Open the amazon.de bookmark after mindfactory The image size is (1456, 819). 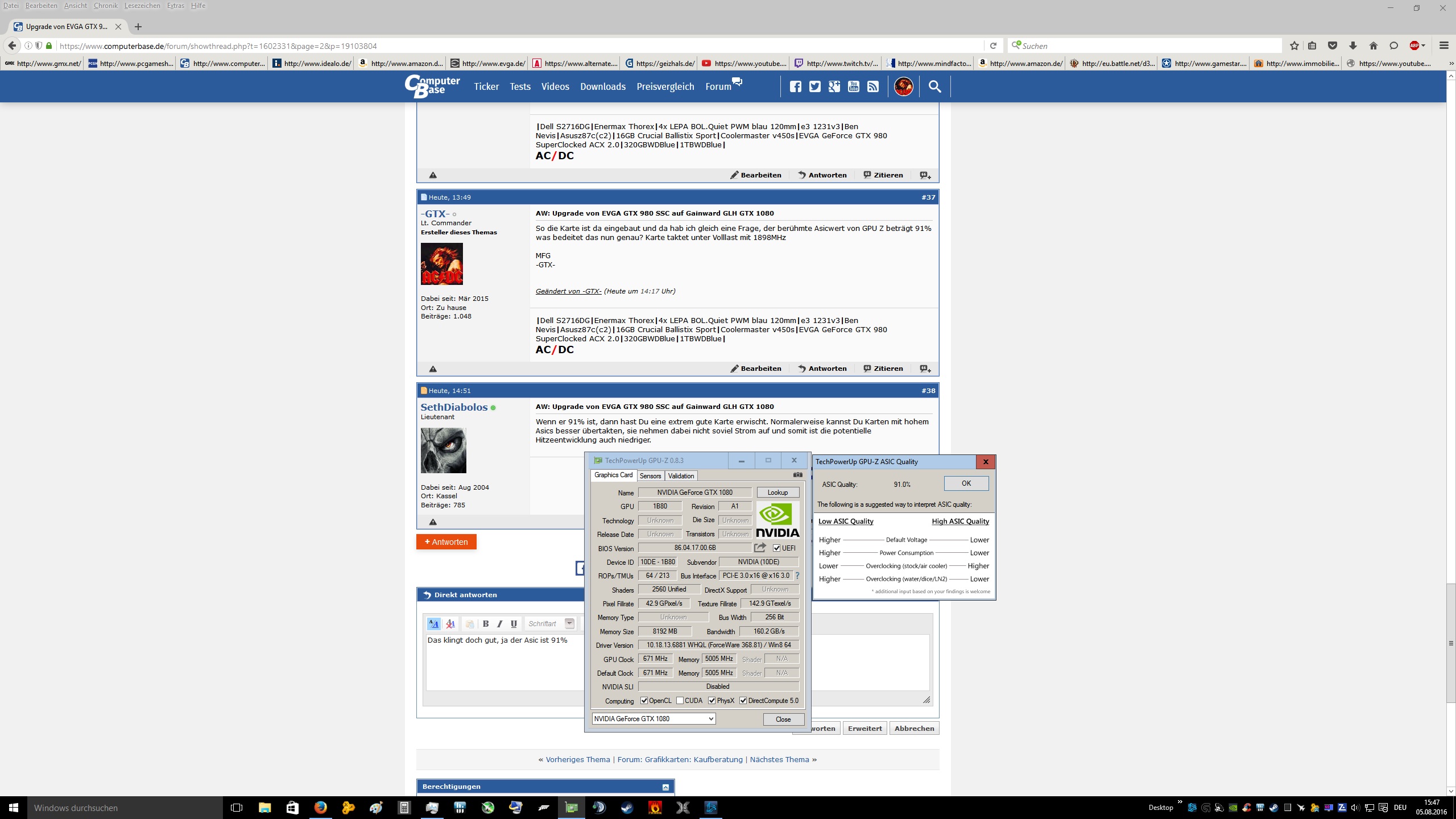point(1020,64)
